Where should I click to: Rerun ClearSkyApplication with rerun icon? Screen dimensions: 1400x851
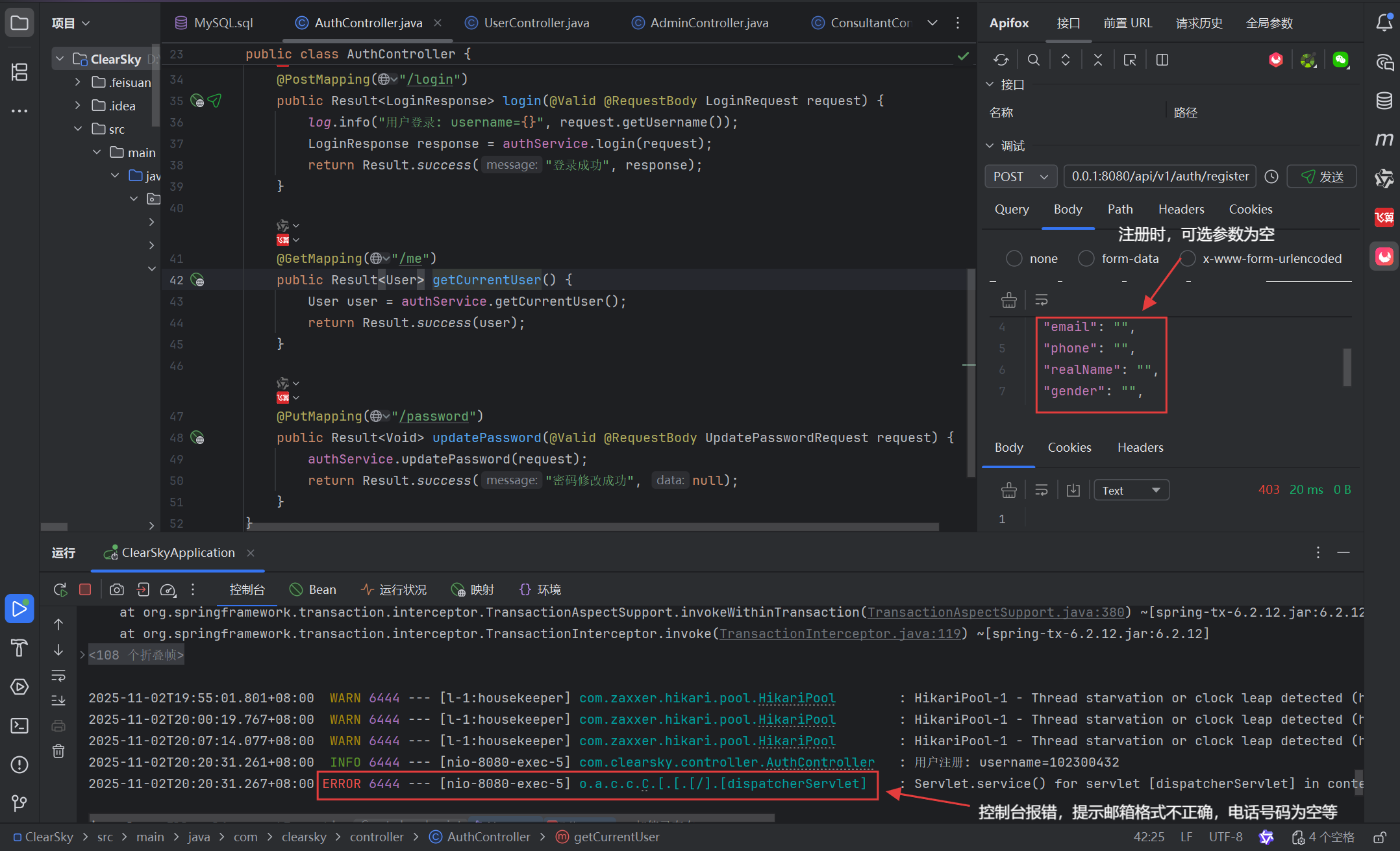(60, 589)
